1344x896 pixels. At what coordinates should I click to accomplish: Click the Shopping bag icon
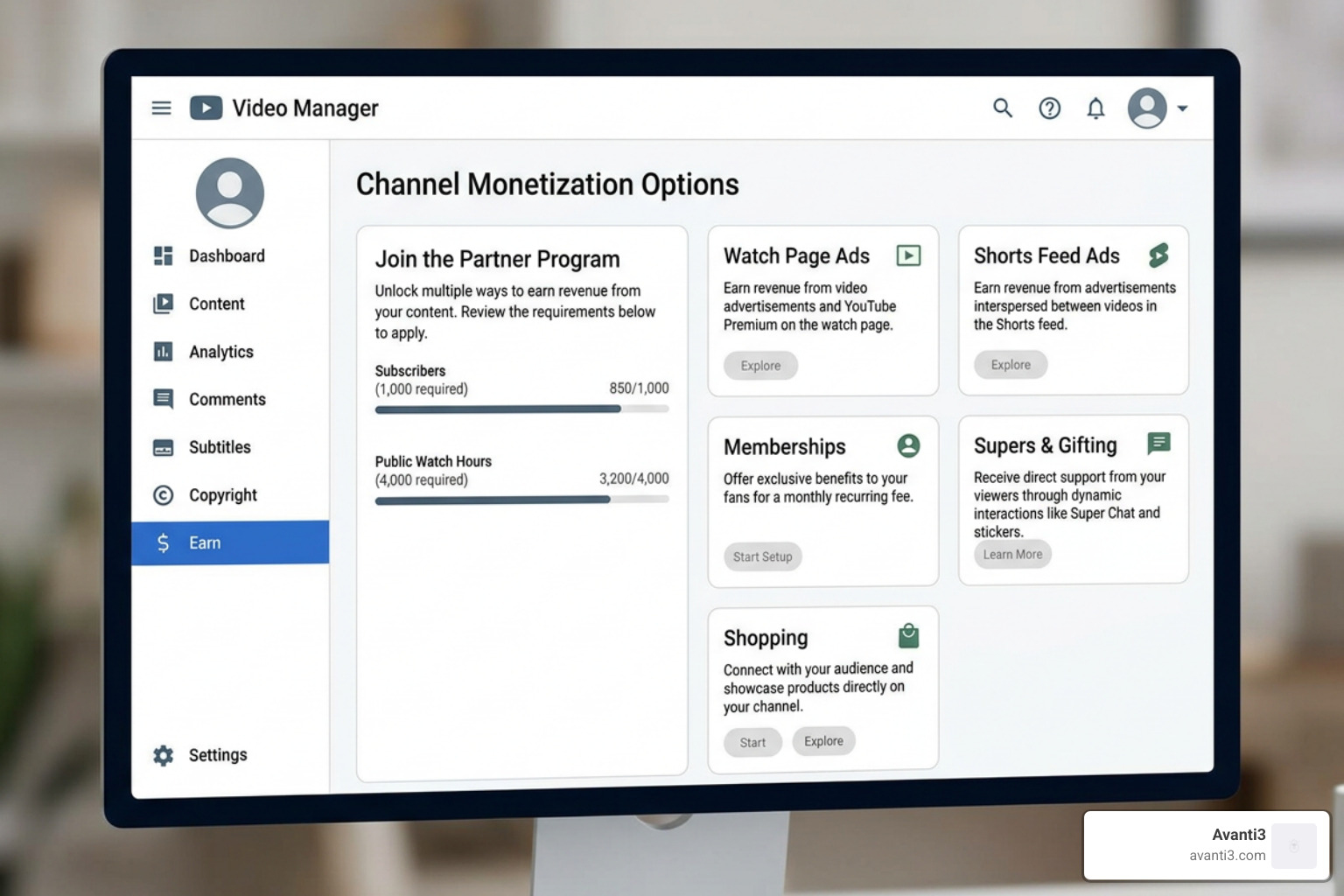[908, 635]
